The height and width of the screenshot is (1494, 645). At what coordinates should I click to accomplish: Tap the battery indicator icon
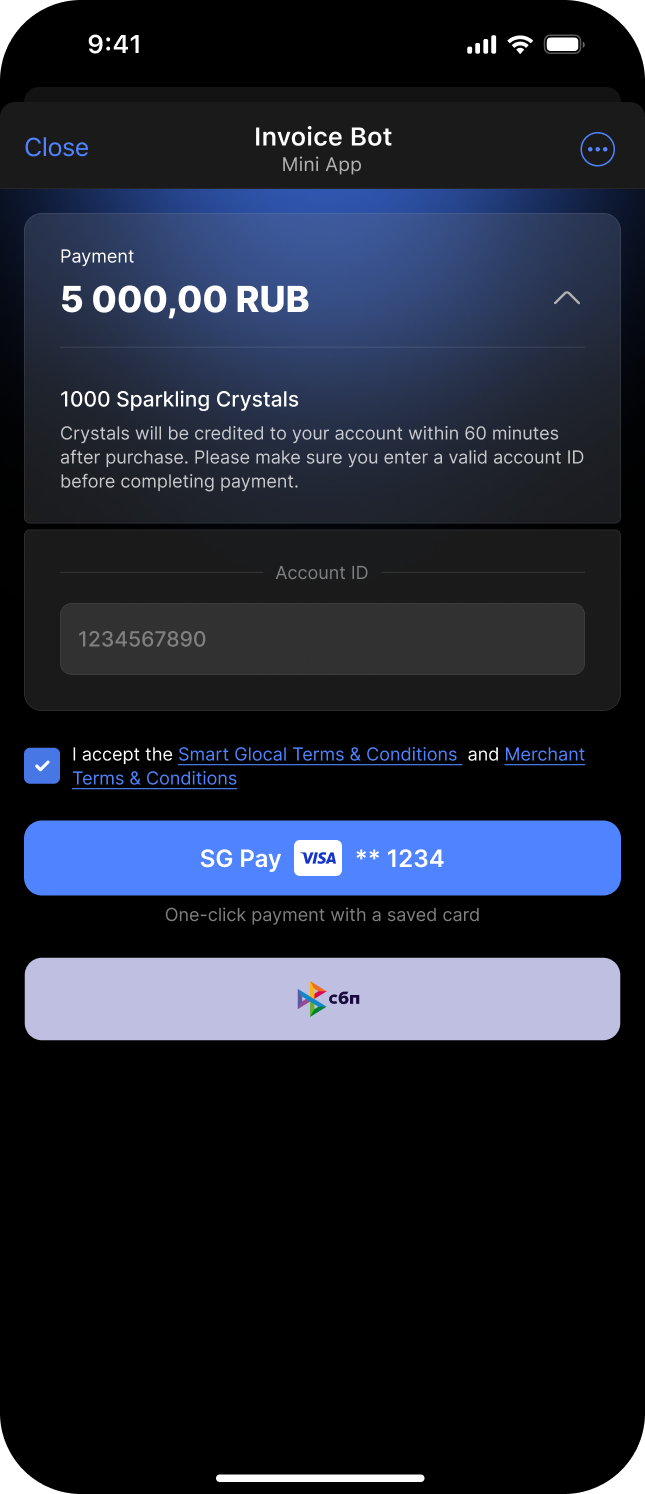pos(564,44)
